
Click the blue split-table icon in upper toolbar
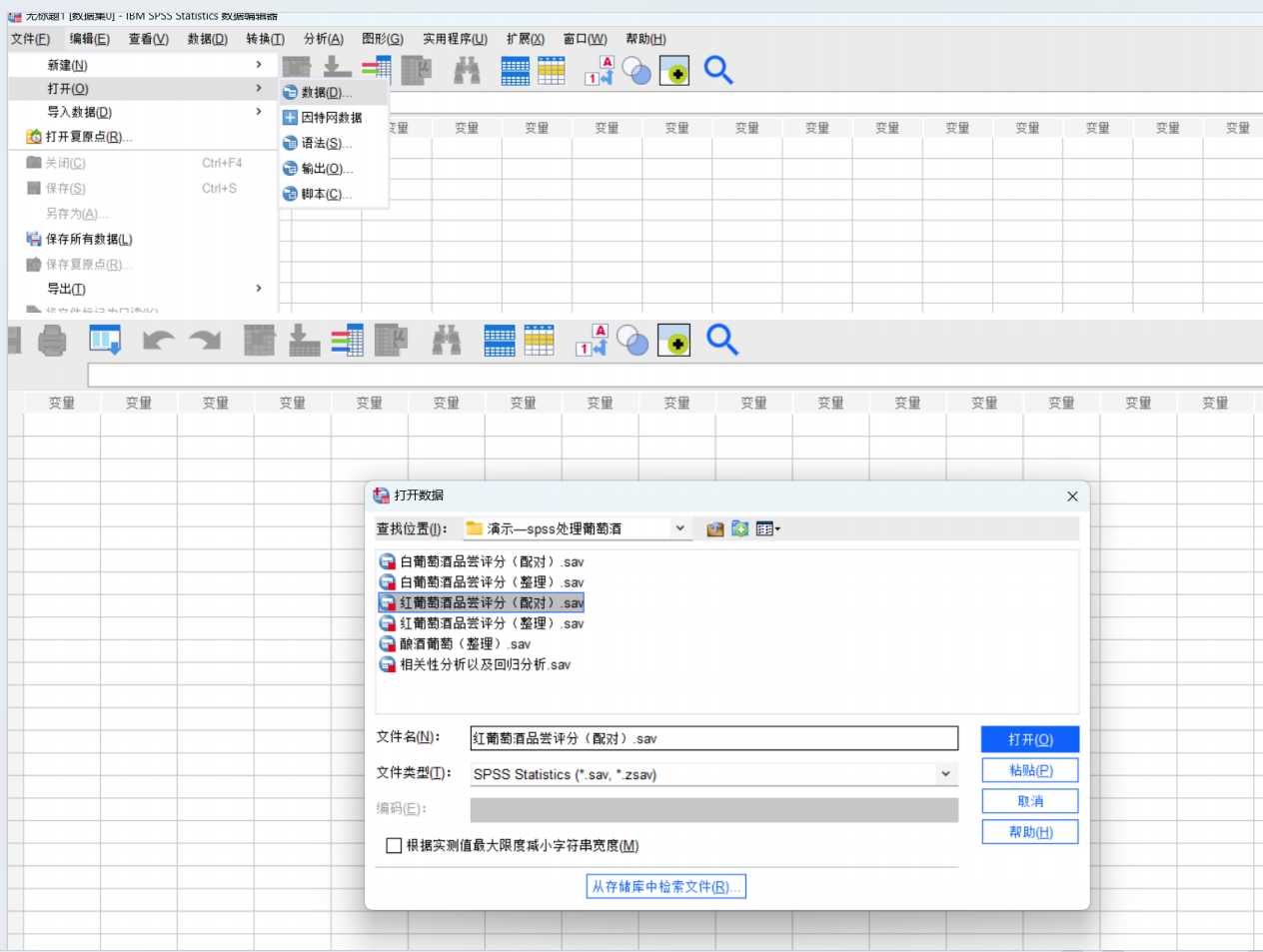point(516,71)
